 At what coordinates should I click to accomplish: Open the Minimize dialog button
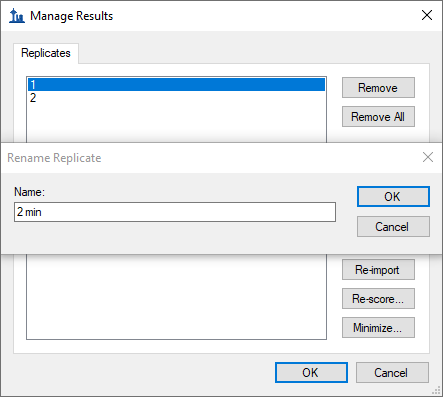tap(378, 328)
